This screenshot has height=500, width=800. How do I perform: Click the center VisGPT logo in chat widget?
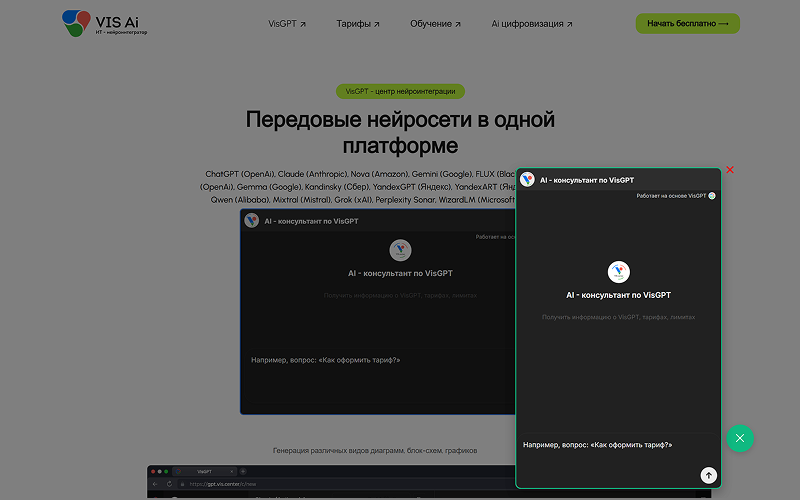pyautogui.click(x=619, y=272)
